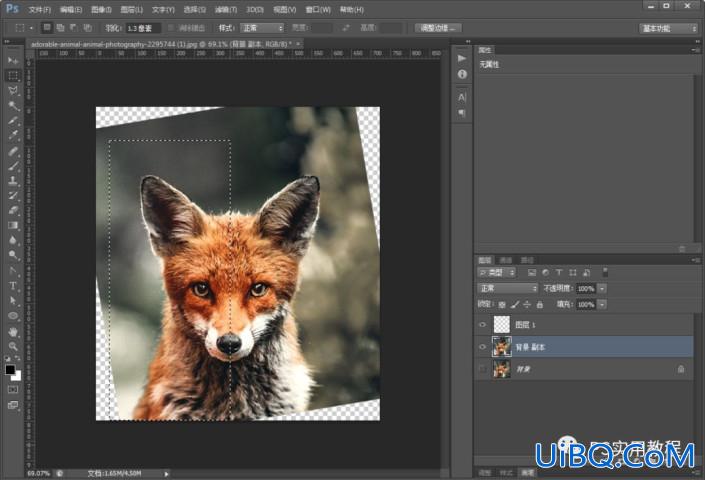Open the Paragraph panel icon
The image size is (705, 480).
tap(462, 113)
